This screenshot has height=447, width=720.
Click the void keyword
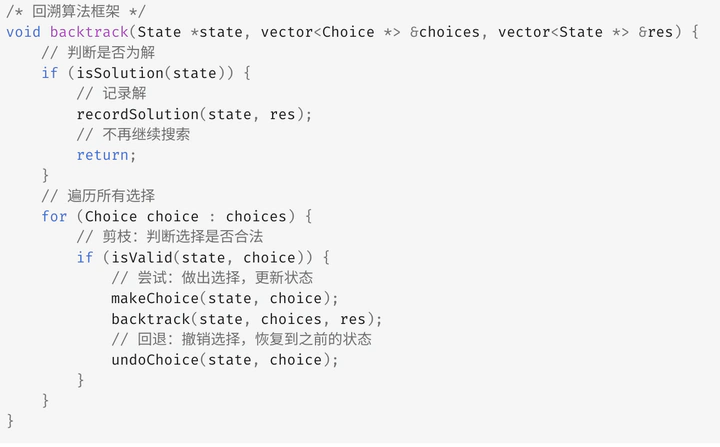coord(23,32)
